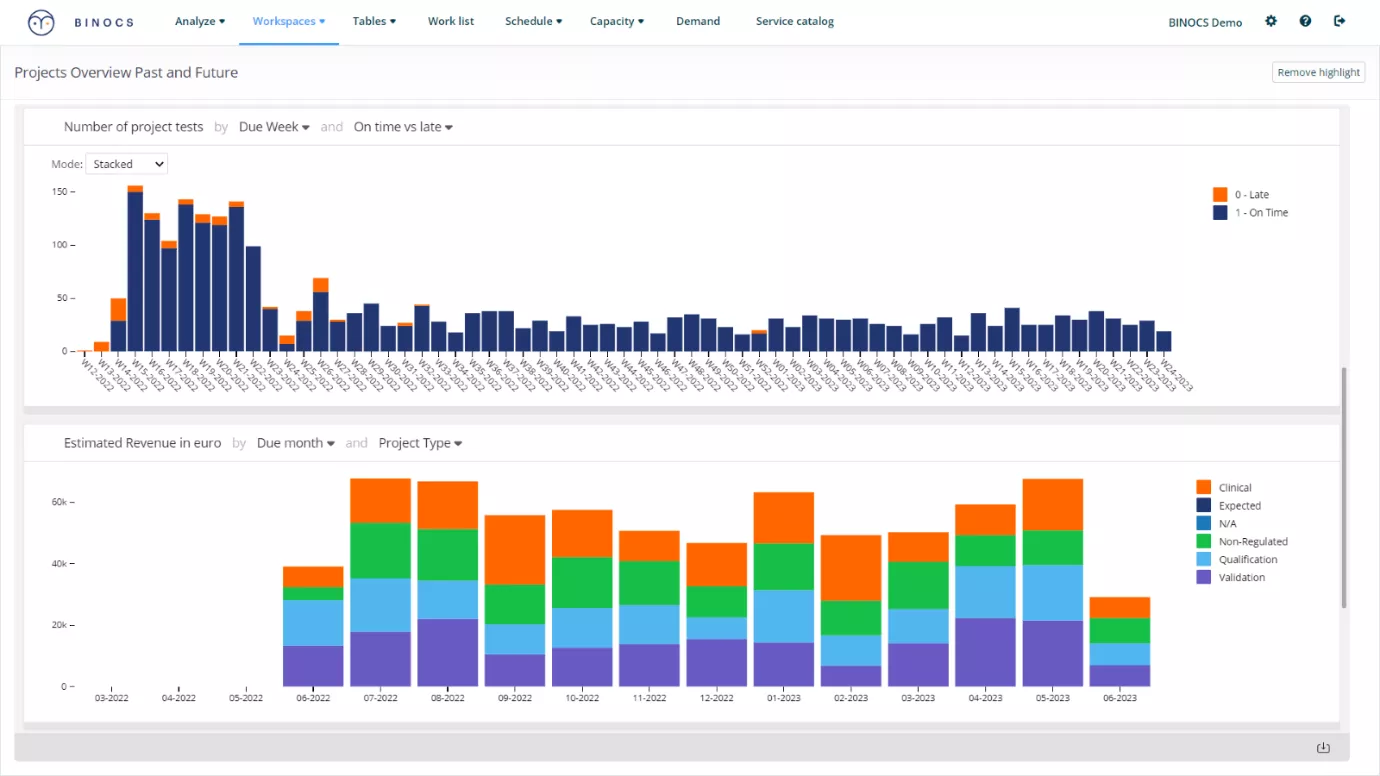Click the help question mark icon
Viewport: 1380px width, 776px height.
[x=1305, y=21]
